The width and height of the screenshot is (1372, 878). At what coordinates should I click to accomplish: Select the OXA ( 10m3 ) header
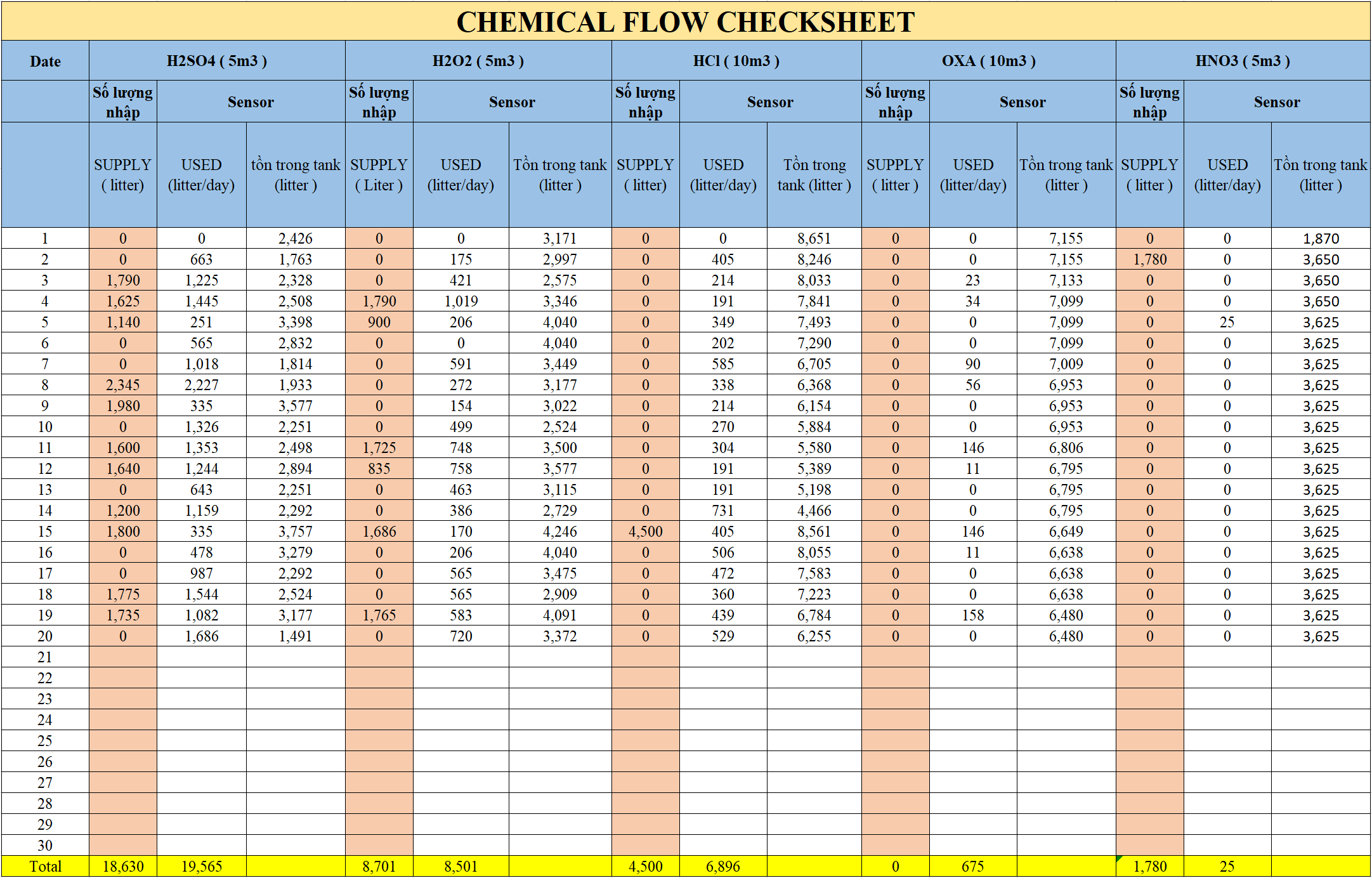(989, 61)
